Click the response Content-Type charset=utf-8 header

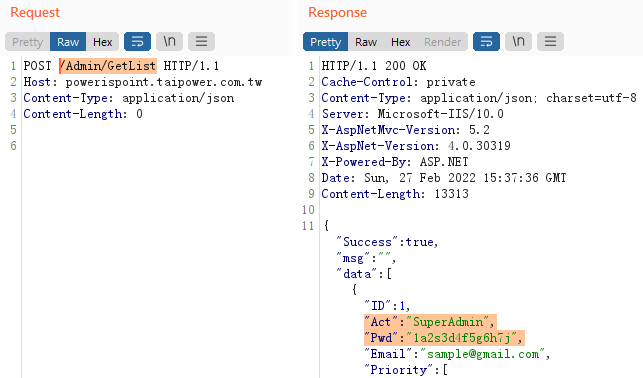pos(479,98)
